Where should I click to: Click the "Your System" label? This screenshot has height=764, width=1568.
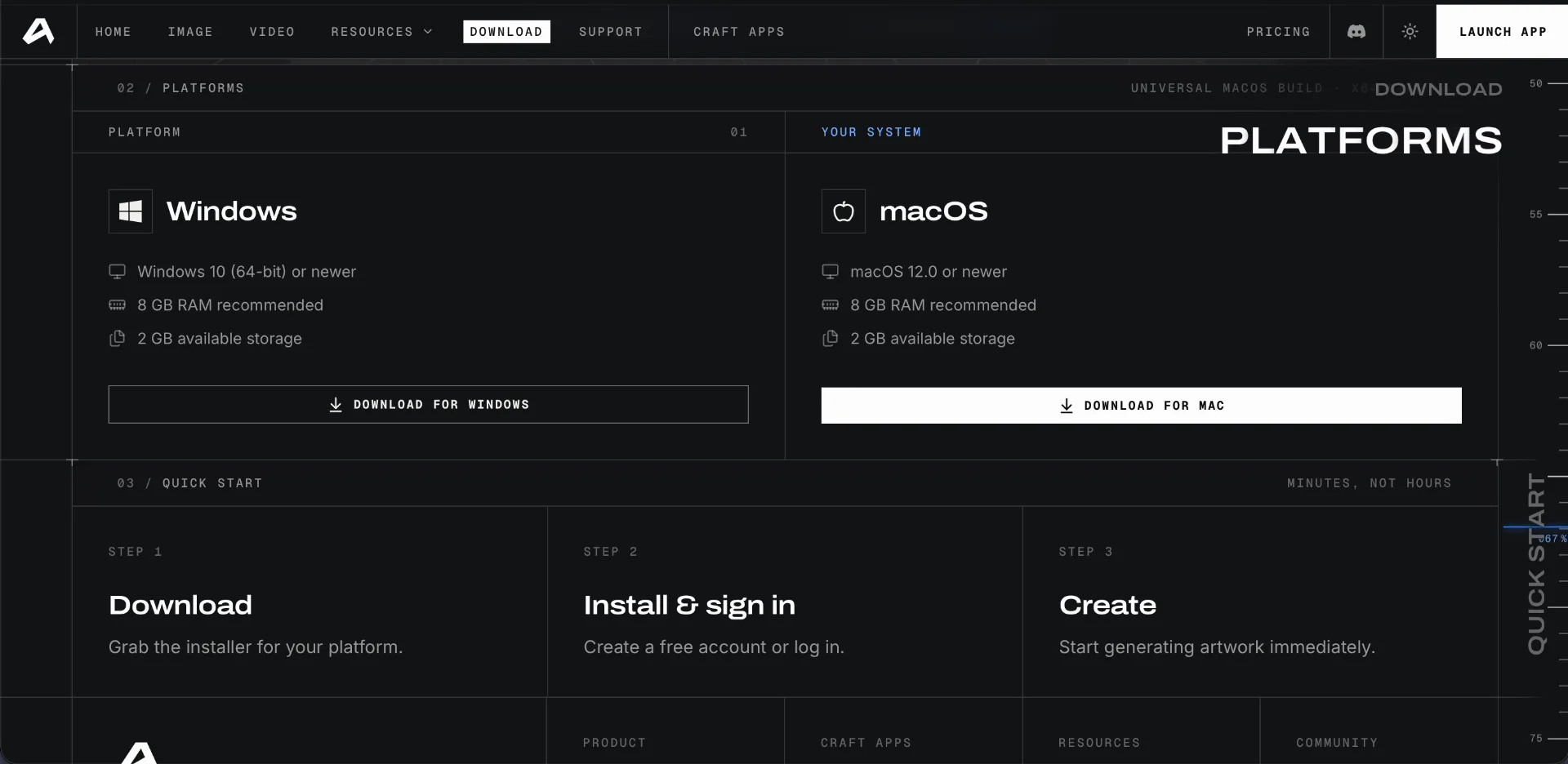point(871,132)
